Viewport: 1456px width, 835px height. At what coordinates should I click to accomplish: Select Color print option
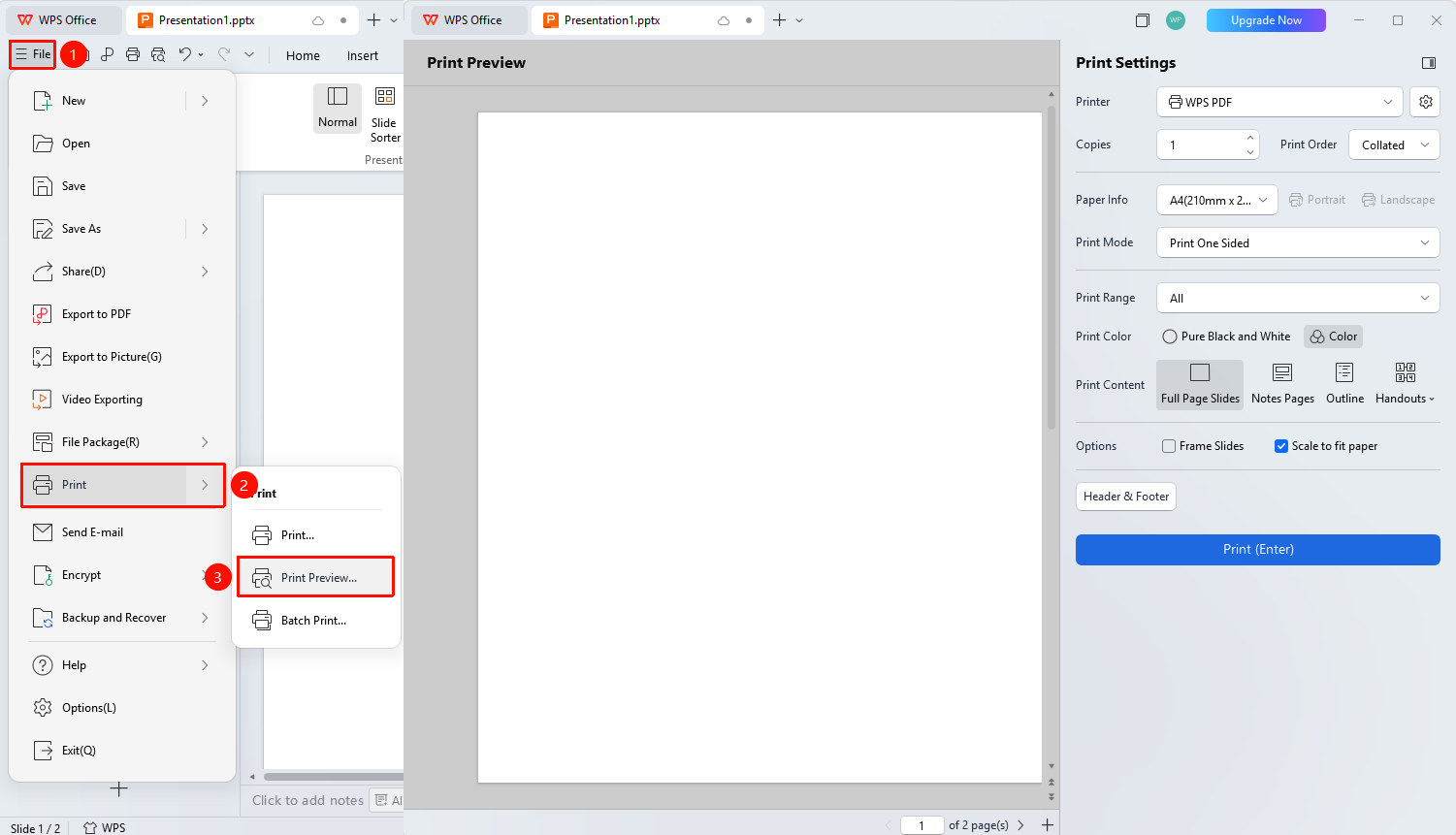(x=1333, y=337)
